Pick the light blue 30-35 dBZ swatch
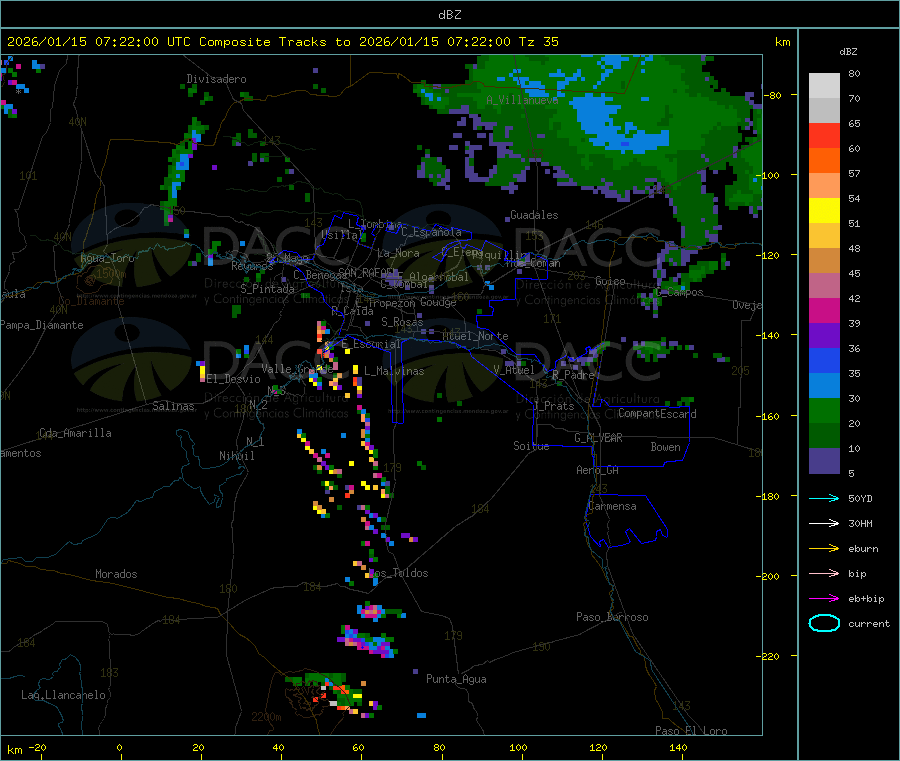Screen dimensions: 900x761 coord(824,386)
